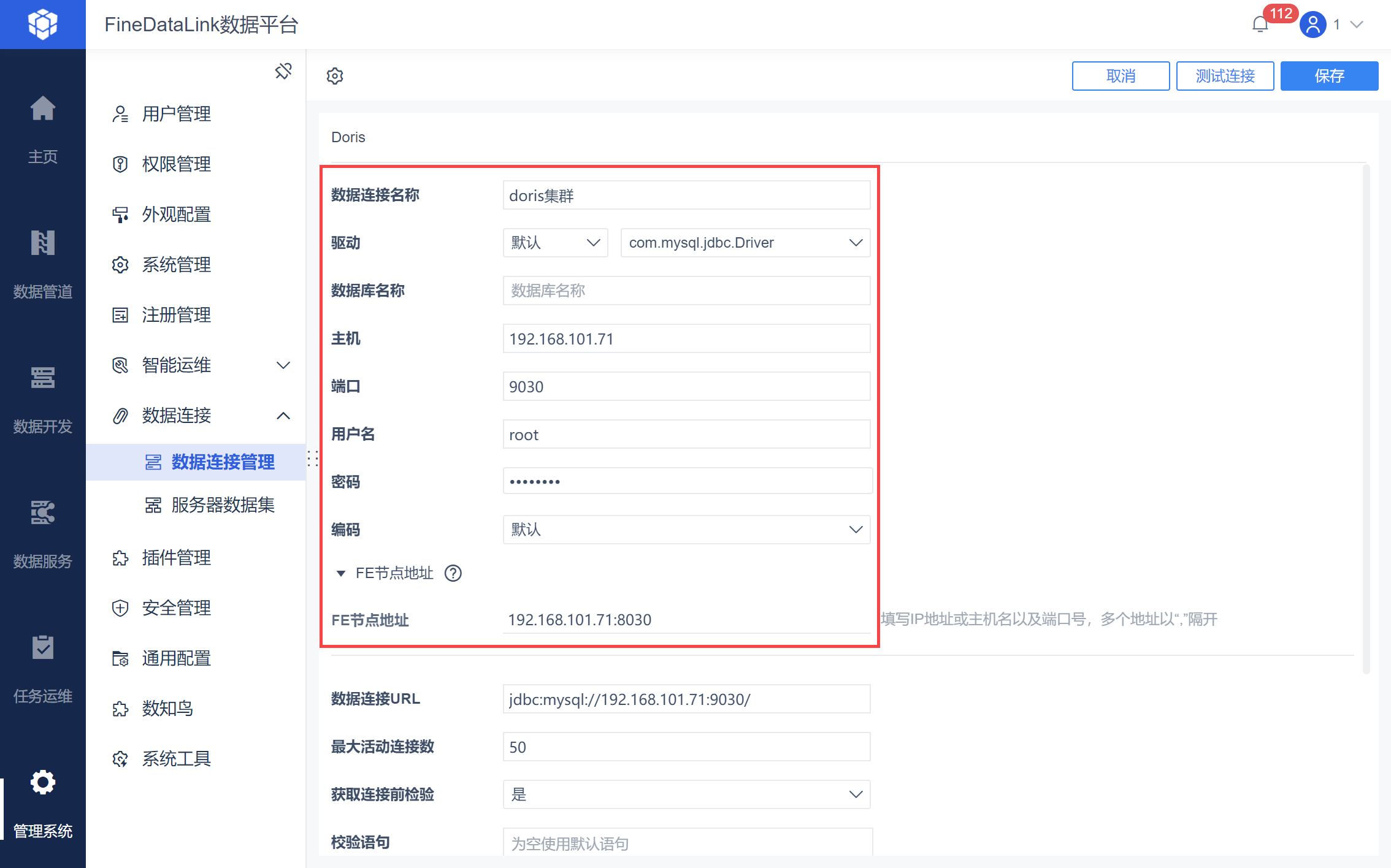
Task: Open 用户管理 menu item
Action: (177, 114)
